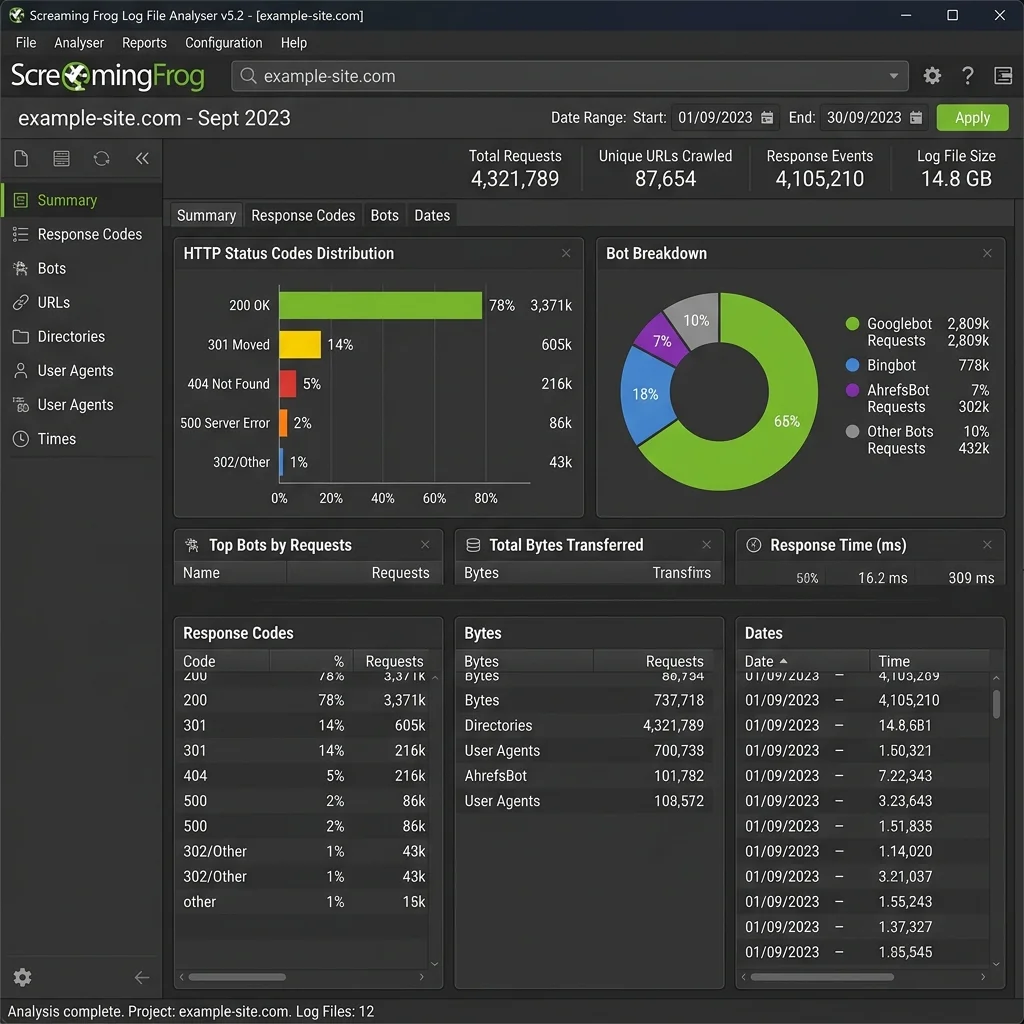Select the AhrefsBot row in Bytes table
The width and height of the screenshot is (1024, 1024).
[x=584, y=776]
